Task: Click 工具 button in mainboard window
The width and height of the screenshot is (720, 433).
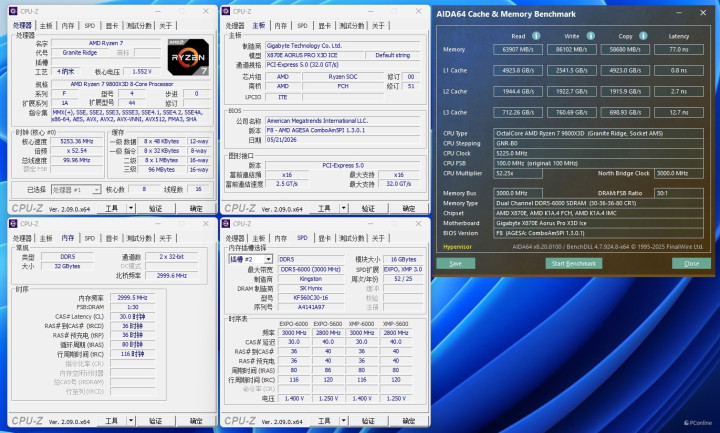Action: pyautogui.click(x=324, y=208)
